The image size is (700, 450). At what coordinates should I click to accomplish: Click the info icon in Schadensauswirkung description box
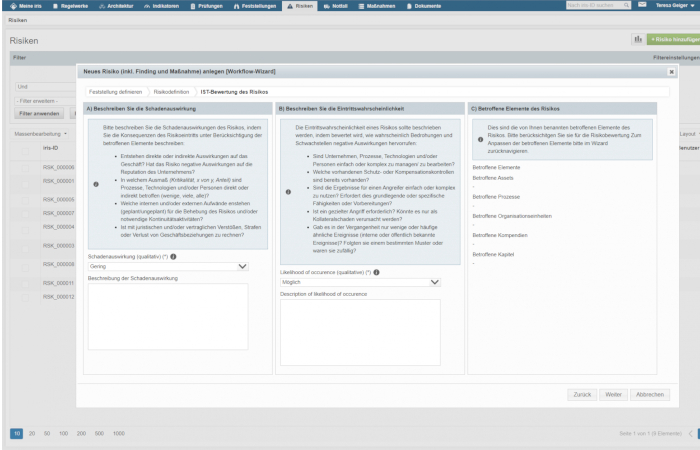[x=96, y=185]
